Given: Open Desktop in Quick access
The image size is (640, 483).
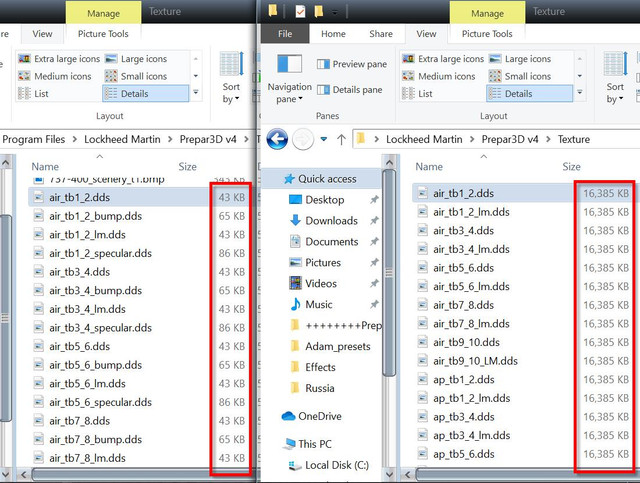Looking at the screenshot, I should click(324, 200).
